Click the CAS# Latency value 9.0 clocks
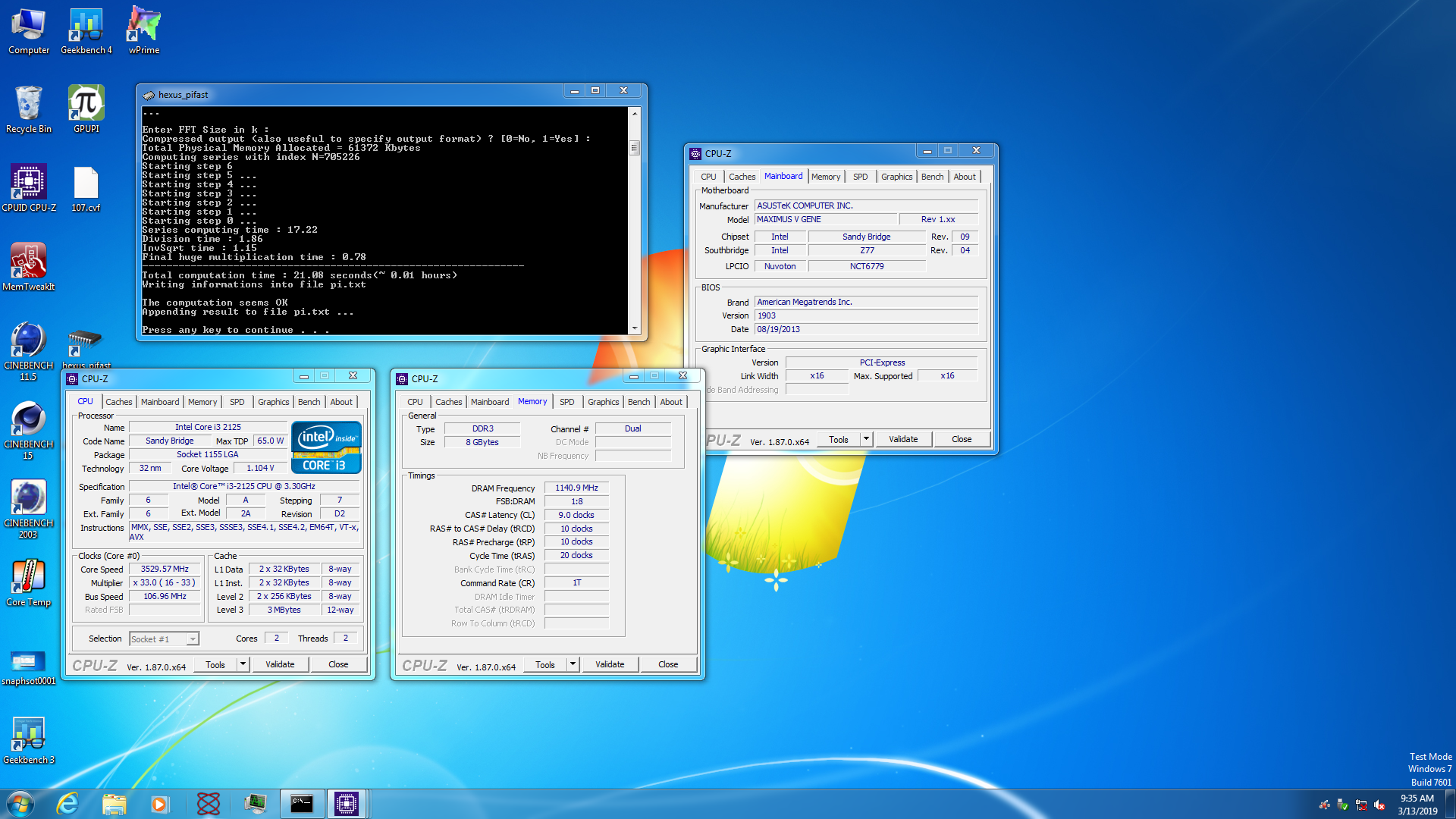The height and width of the screenshot is (819, 1456). pos(576,515)
